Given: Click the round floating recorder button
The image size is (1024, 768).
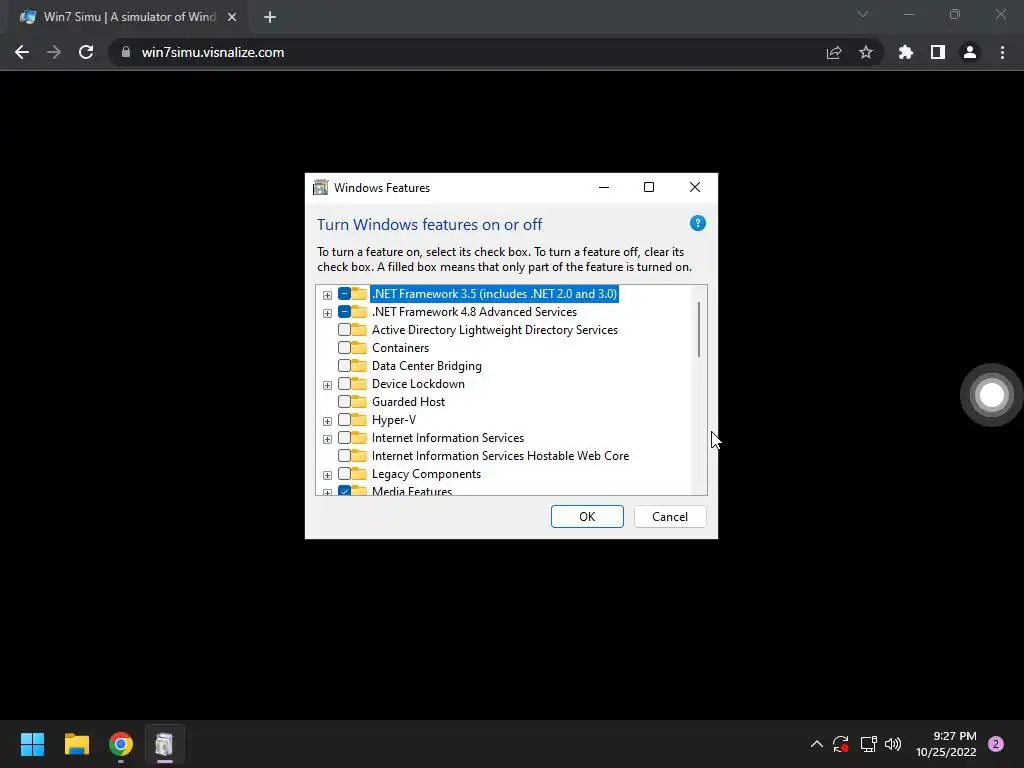Looking at the screenshot, I should point(991,394).
